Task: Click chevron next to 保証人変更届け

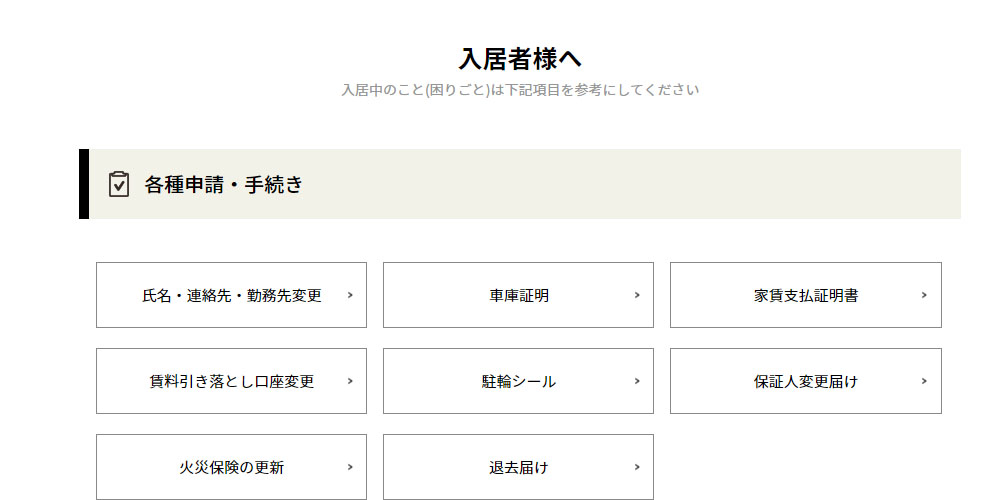Action: click(x=924, y=381)
